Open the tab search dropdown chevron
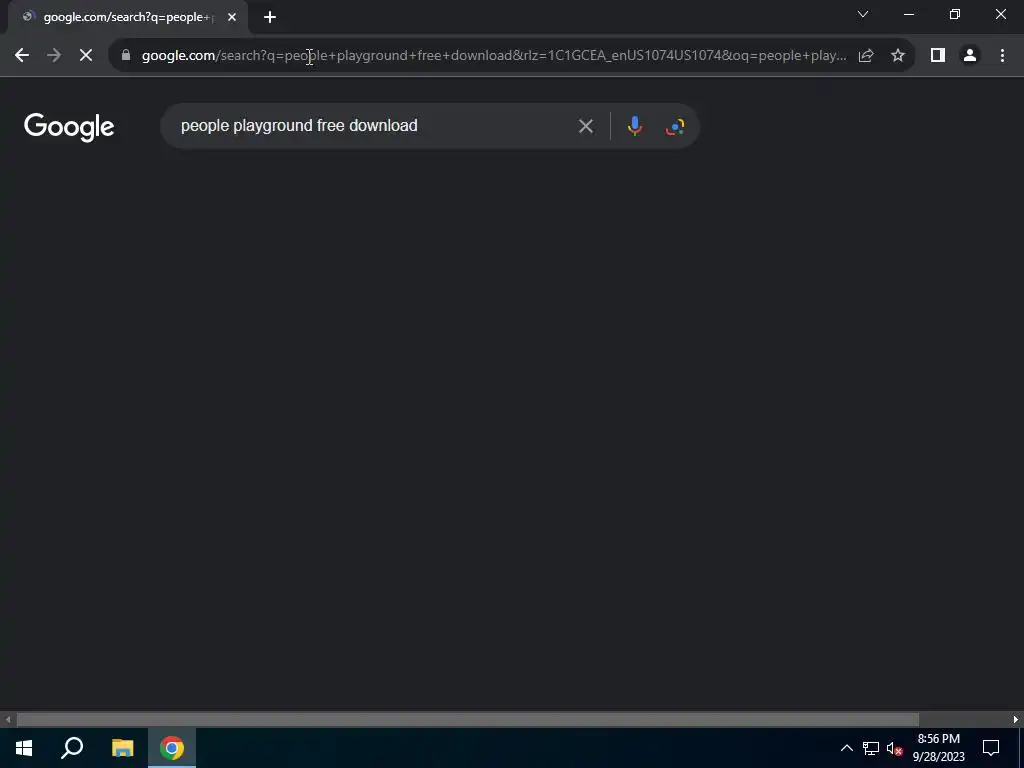Image resolution: width=1024 pixels, height=768 pixels. point(863,14)
